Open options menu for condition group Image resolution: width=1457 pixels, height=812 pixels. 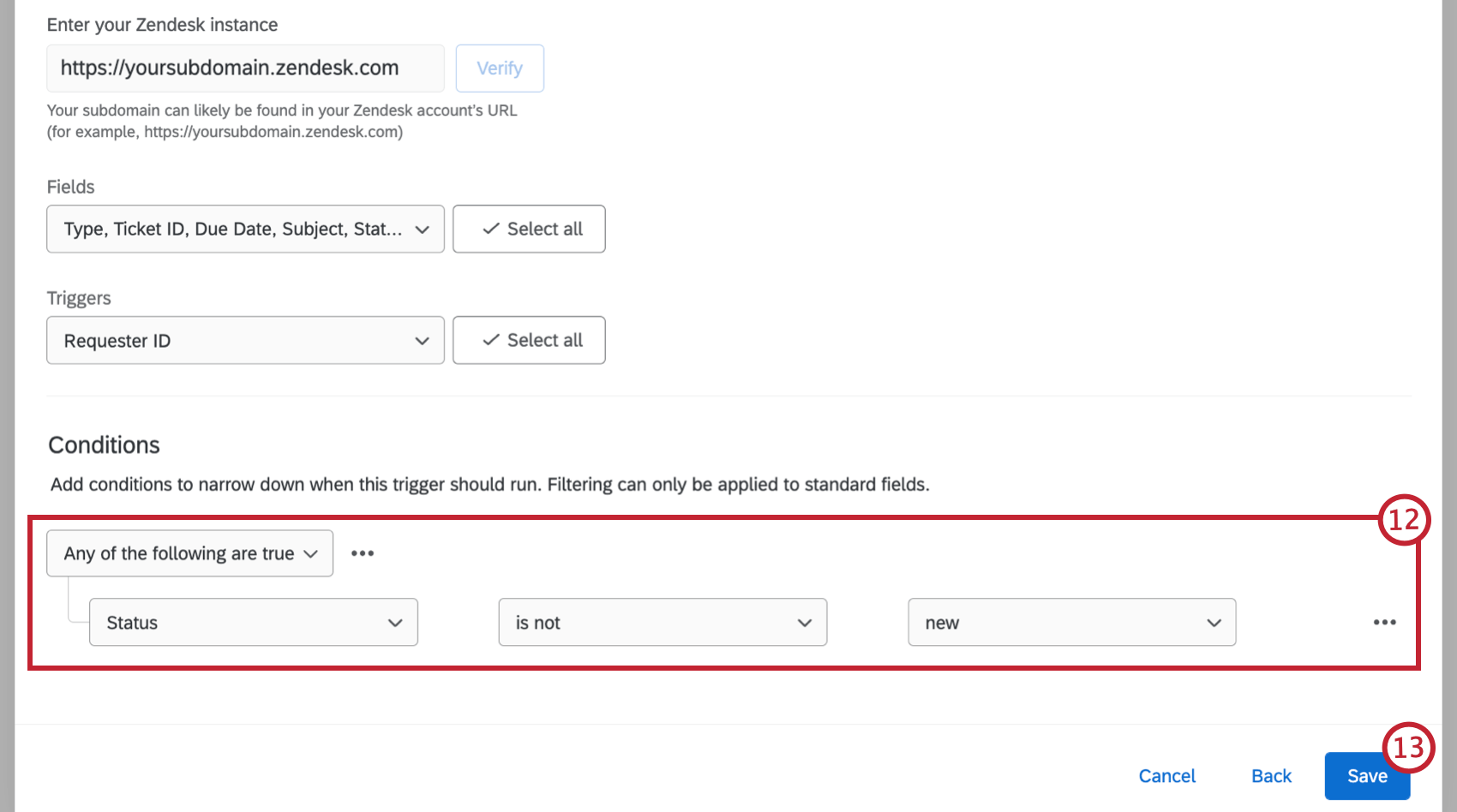click(x=363, y=553)
